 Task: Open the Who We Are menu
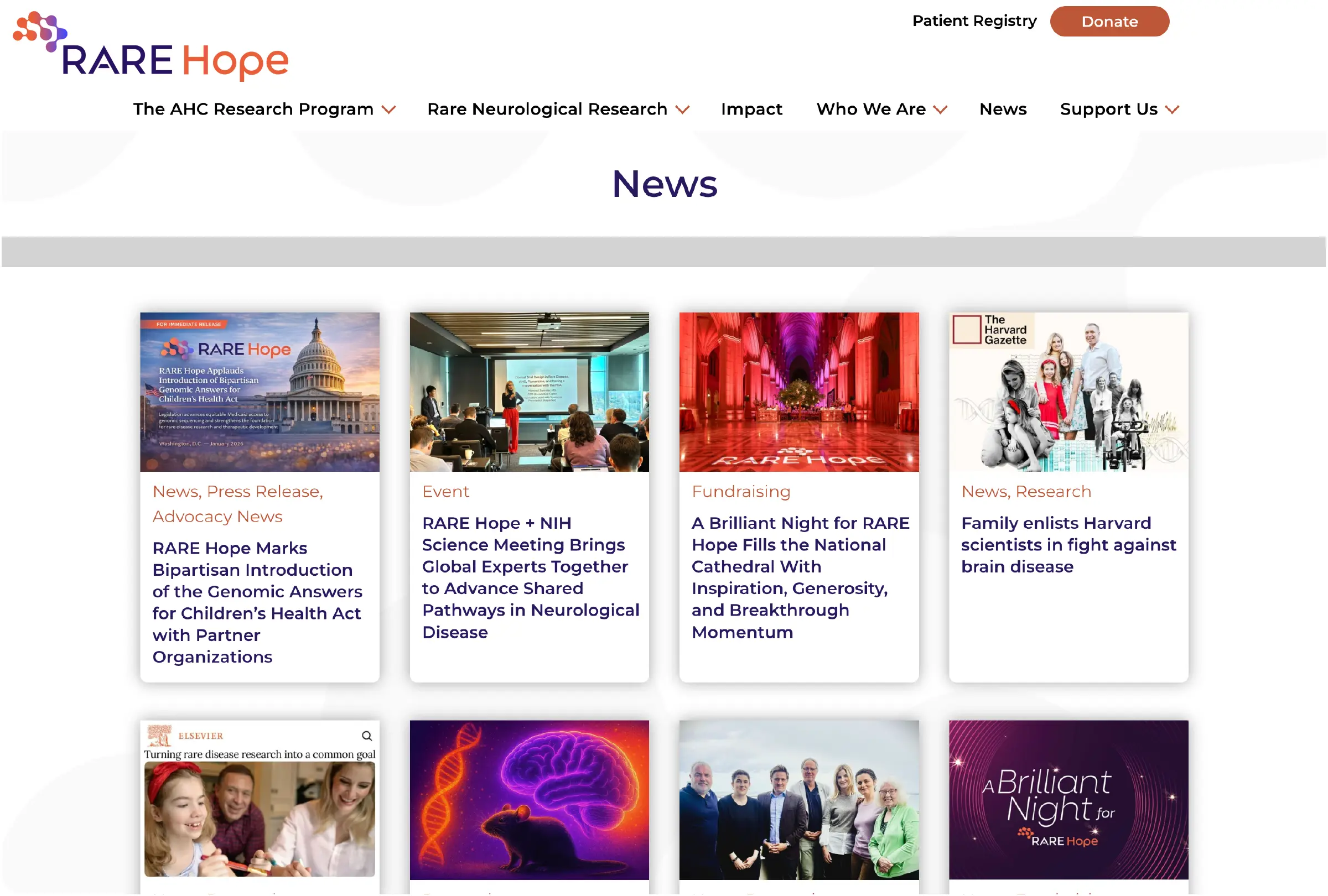871,109
